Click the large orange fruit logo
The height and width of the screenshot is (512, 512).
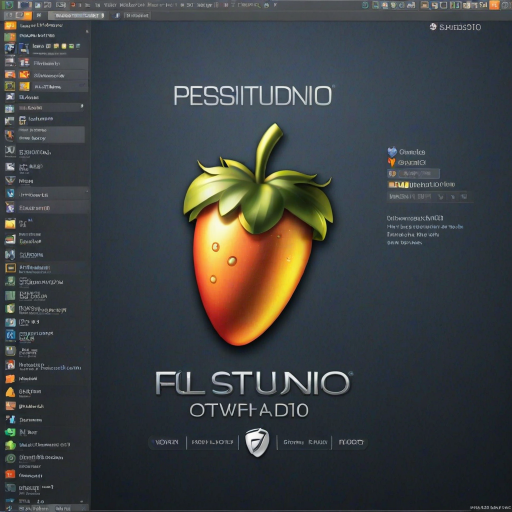tap(257, 235)
